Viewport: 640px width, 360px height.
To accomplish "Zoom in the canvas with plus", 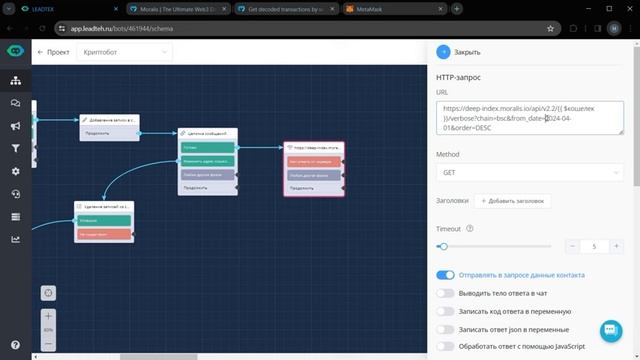I will pos(48,316).
